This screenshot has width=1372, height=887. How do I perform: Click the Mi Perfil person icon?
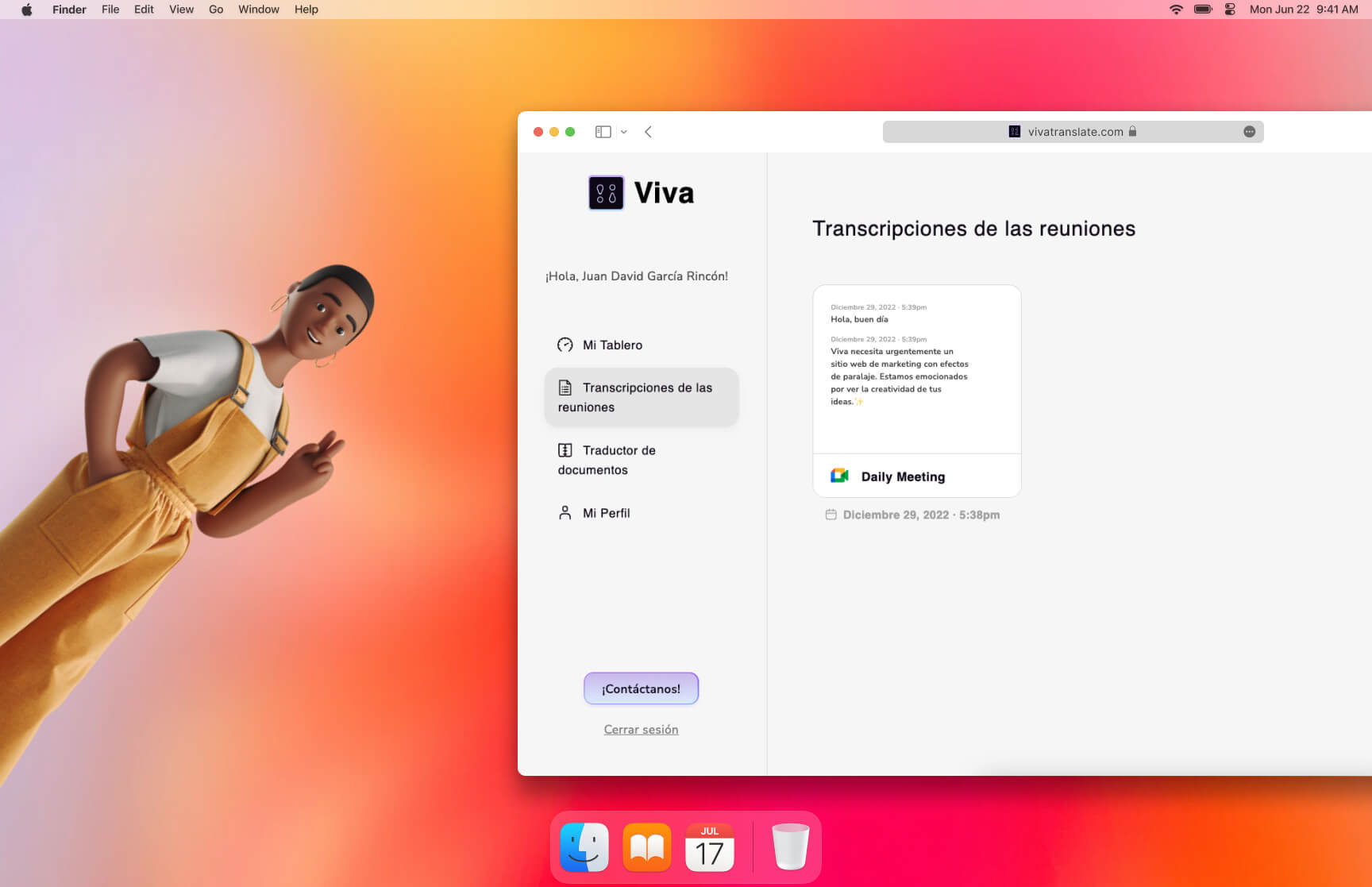tap(565, 513)
